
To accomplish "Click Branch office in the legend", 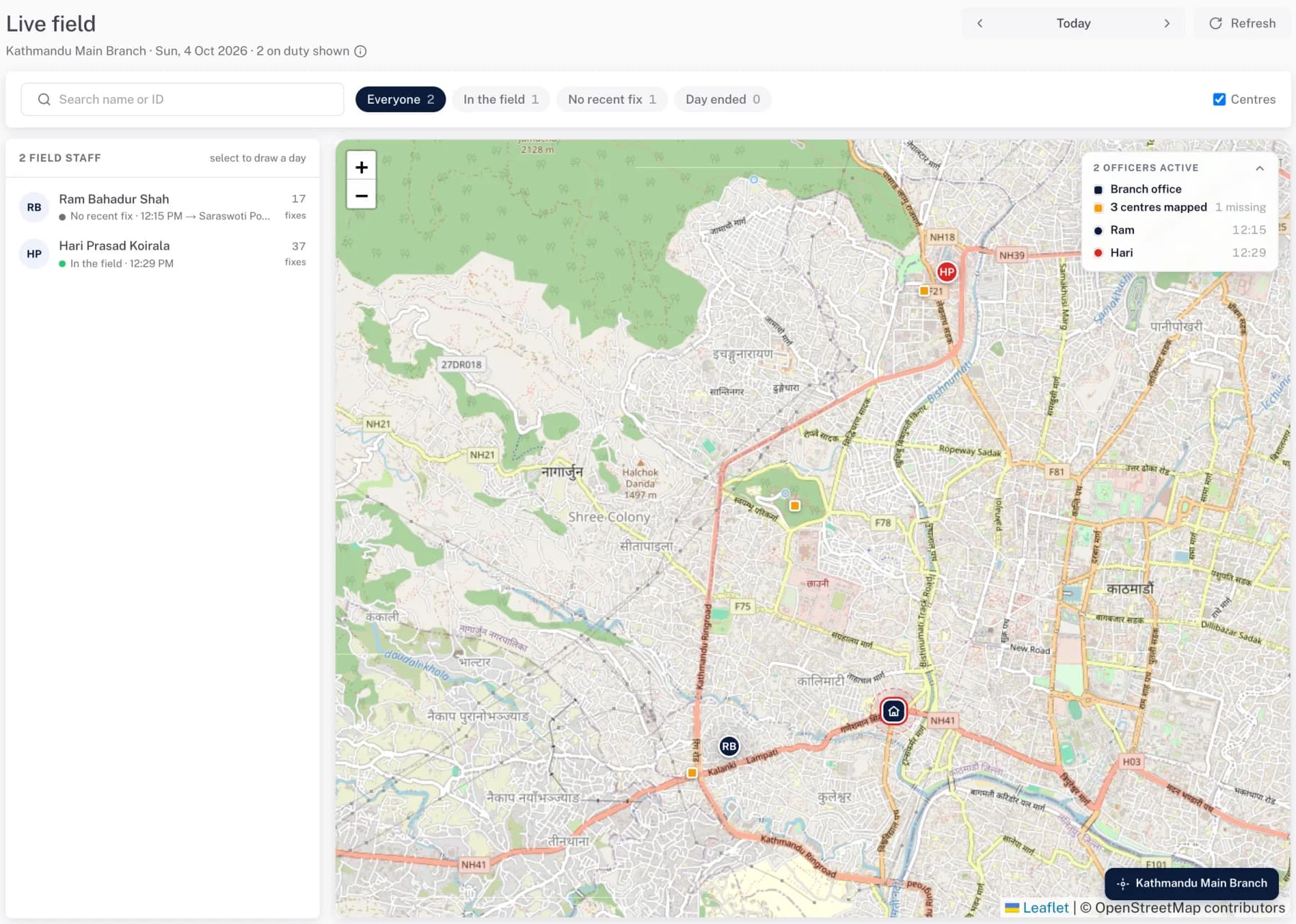I will 1146,189.
